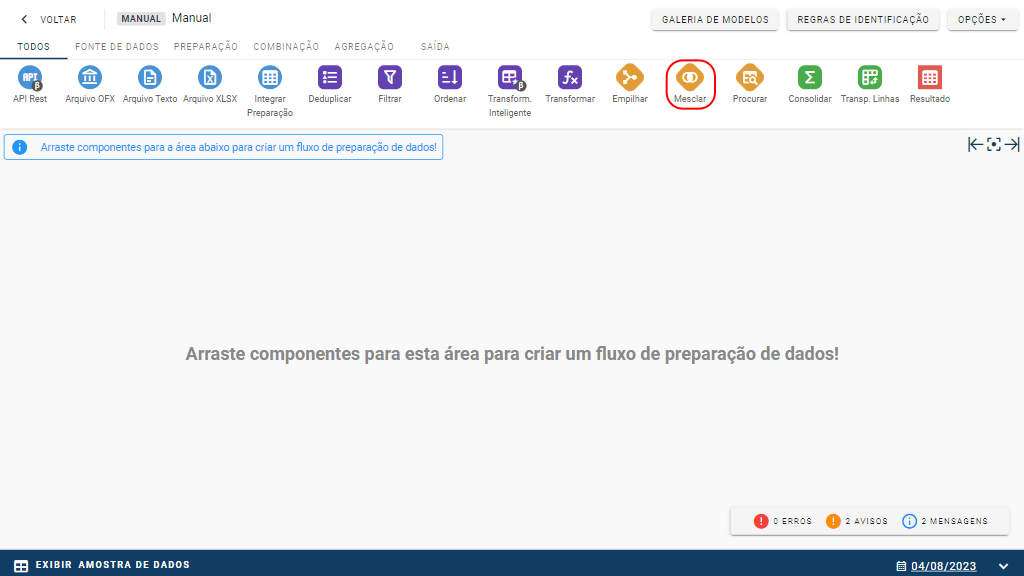Select the API Rest component icon

(x=30, y=78)
